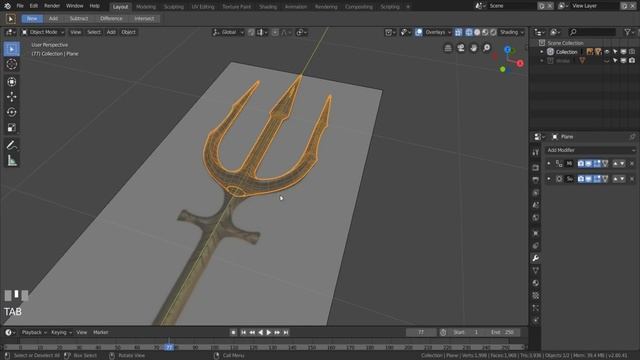Activate the Transform tool
Viewport: 640px width, 360px height.
click(12, 81)
